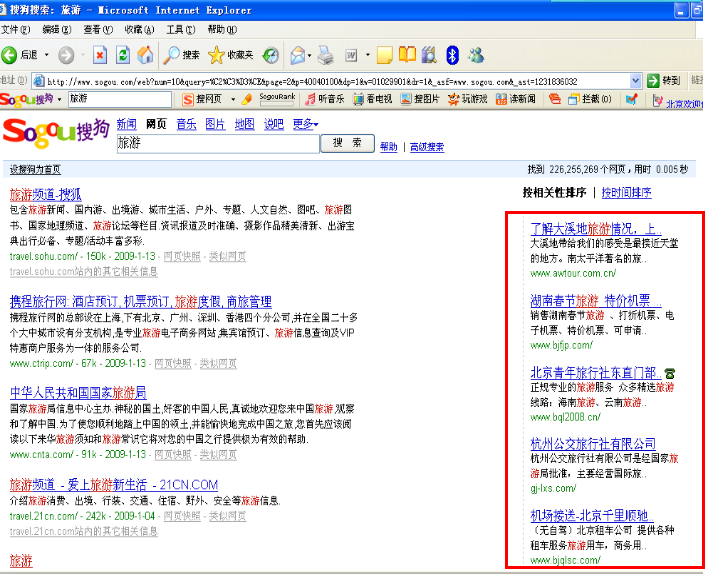This screenshot has height=575, width=705.
Task: Click the 看电视 TV toolbar button
Action: tap(372, 99)
